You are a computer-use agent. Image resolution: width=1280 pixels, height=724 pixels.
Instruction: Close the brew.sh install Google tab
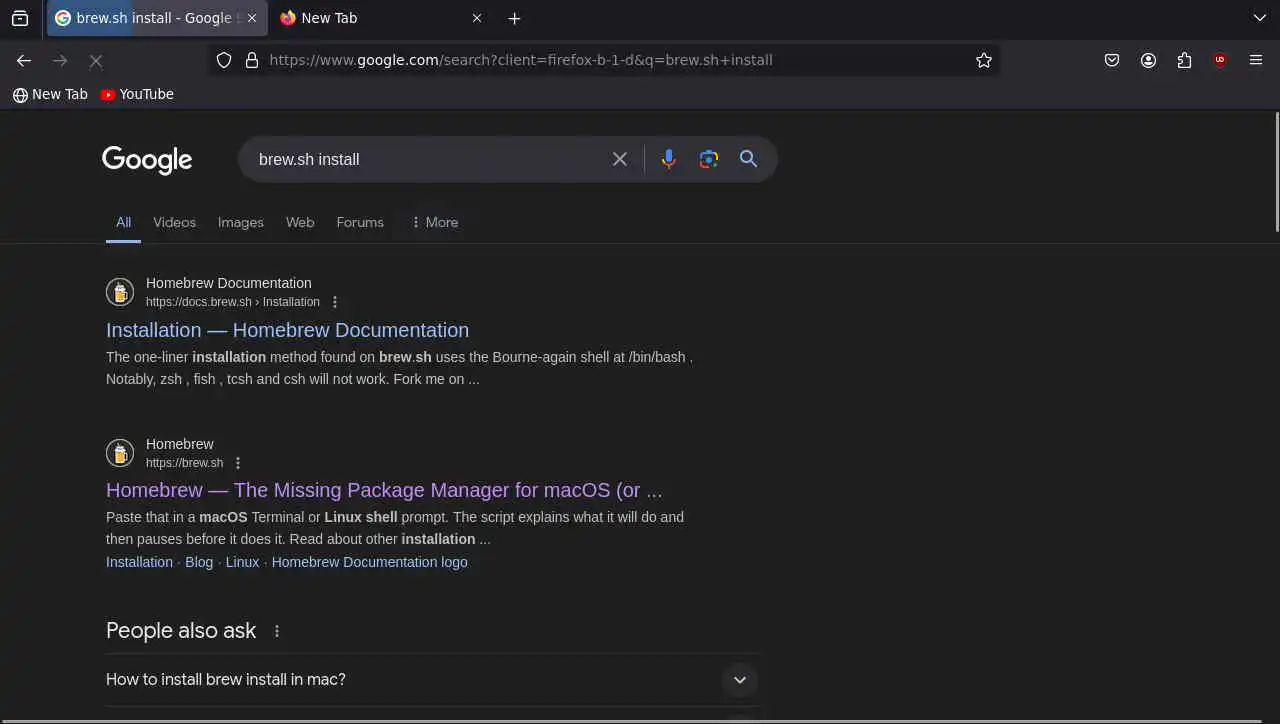[252, 18]
